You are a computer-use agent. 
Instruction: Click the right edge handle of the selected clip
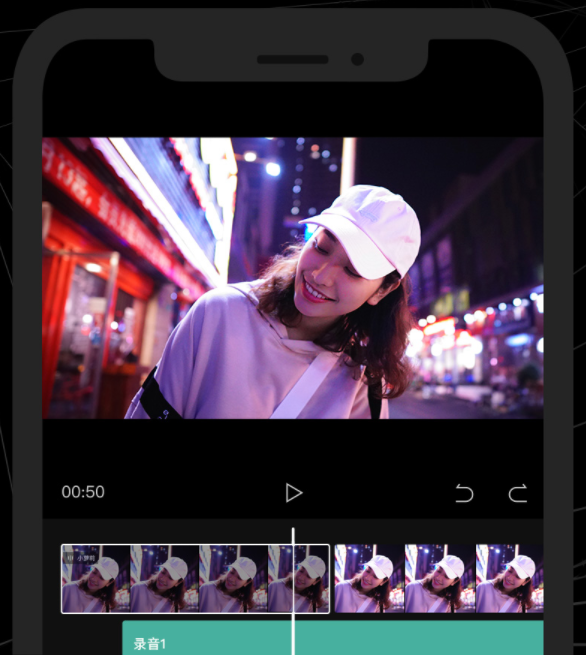tap(329, 579)
